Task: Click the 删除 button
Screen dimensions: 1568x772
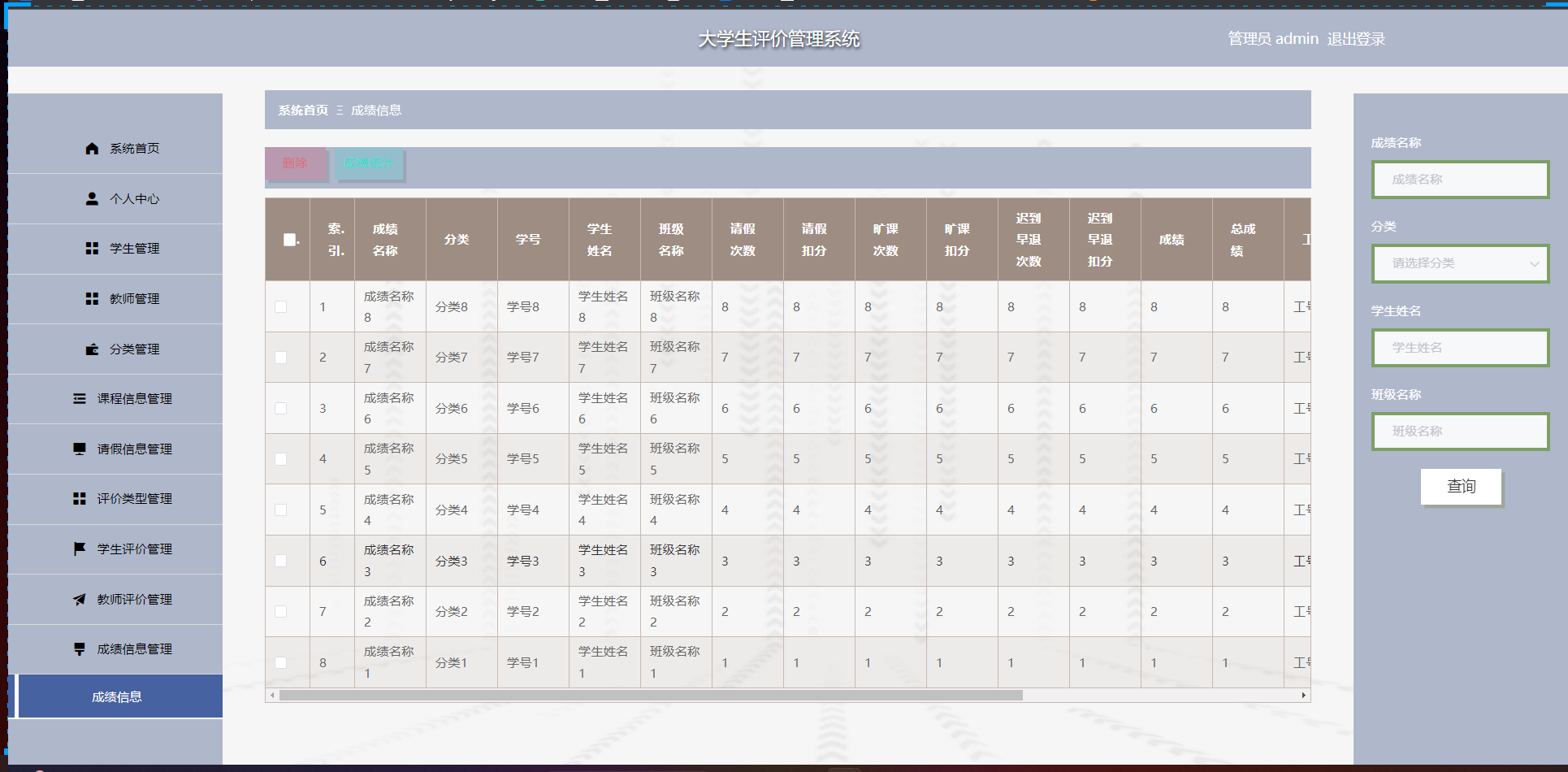Action: (x=295, y=163)
